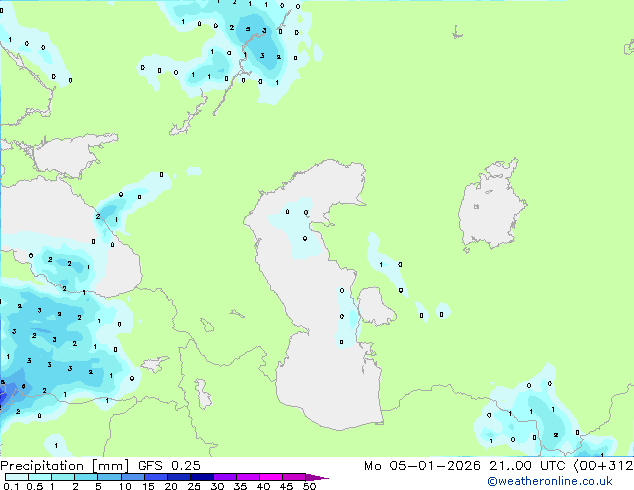Click legend scale label '0.1'
The width and height of the screenshot is (634, 490).
coord(11,486)
